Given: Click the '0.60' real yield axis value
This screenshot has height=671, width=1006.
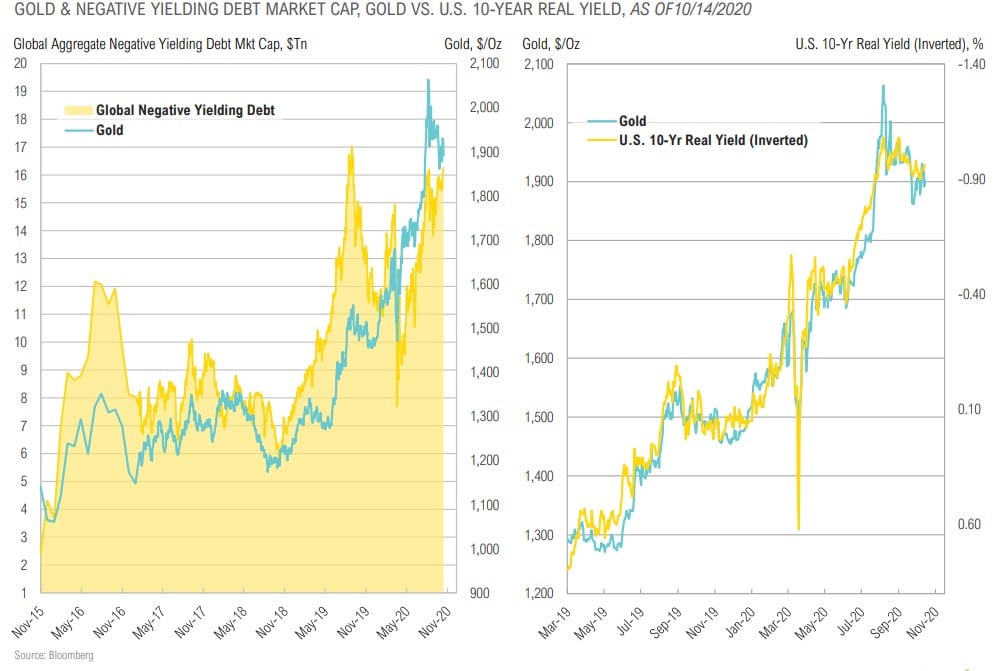Looking at the screenshot, I should [x=969, y=524].
